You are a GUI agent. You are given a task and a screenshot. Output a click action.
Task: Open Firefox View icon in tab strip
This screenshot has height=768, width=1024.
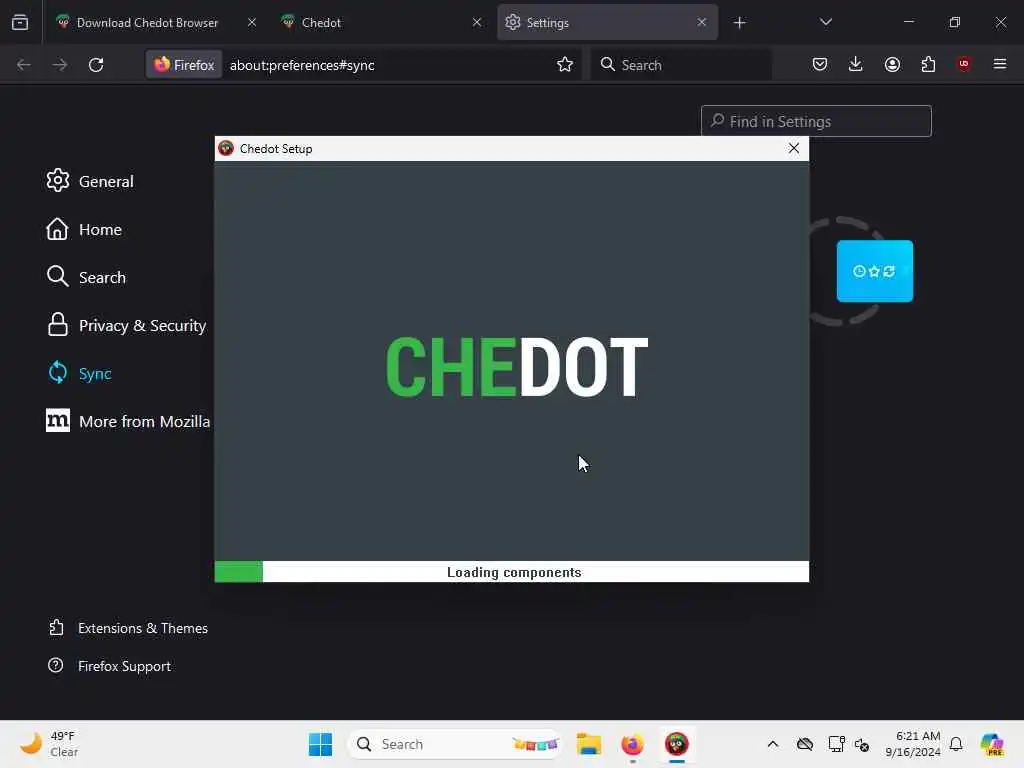tap(20, 22)
